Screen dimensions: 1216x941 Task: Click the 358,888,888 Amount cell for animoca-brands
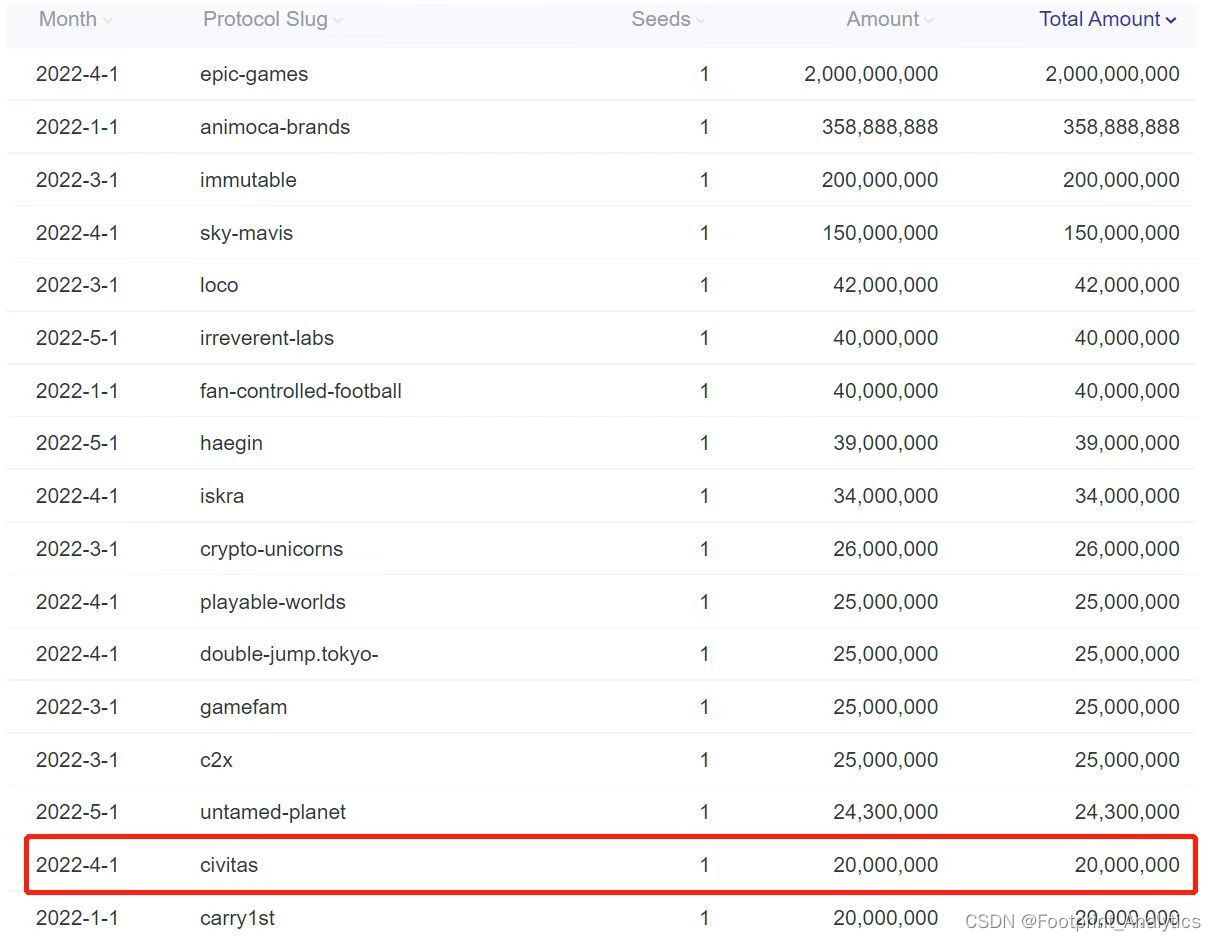(880, 127)
